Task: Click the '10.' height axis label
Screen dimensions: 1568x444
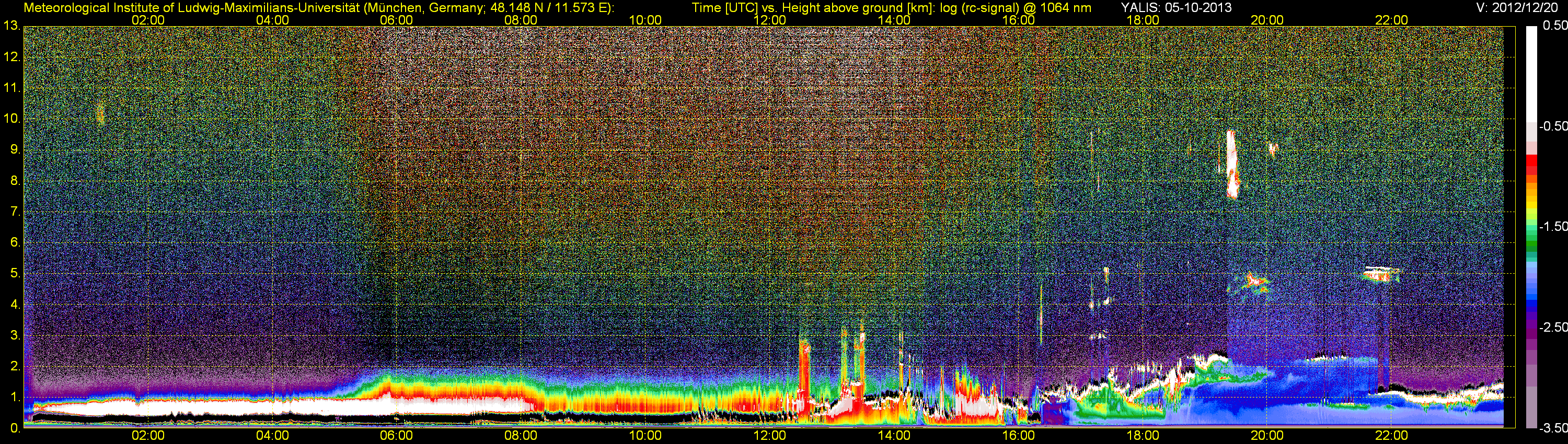Action: point(11,119)
